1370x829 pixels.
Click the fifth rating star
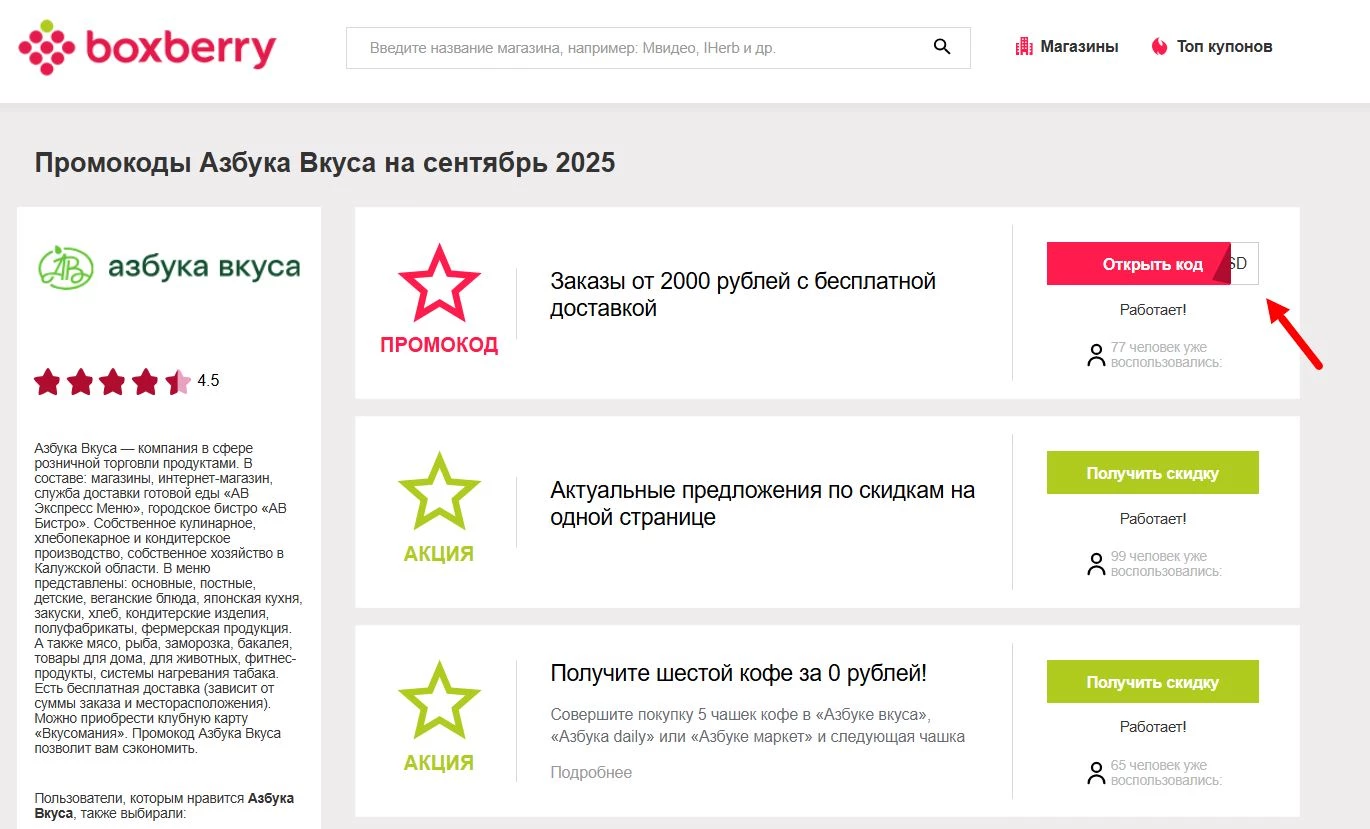[179, 381]
